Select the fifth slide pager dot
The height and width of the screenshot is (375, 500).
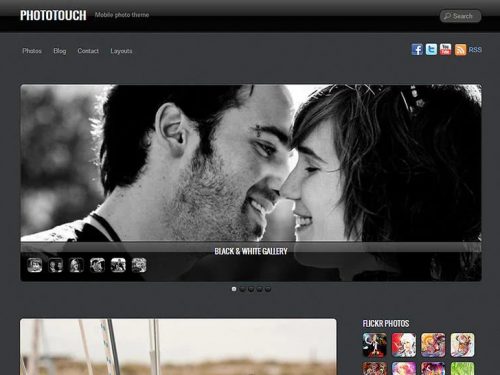[268, 289]
